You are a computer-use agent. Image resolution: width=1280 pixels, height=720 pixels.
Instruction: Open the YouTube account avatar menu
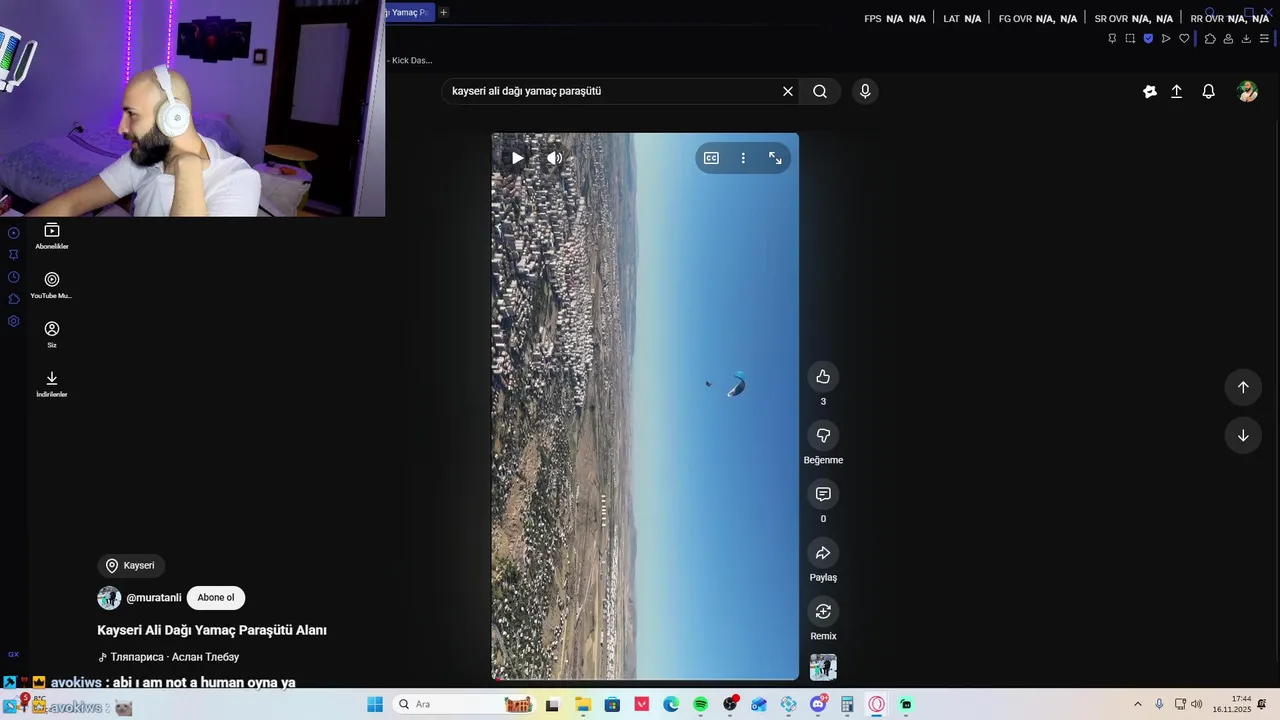click(1247, 91)
